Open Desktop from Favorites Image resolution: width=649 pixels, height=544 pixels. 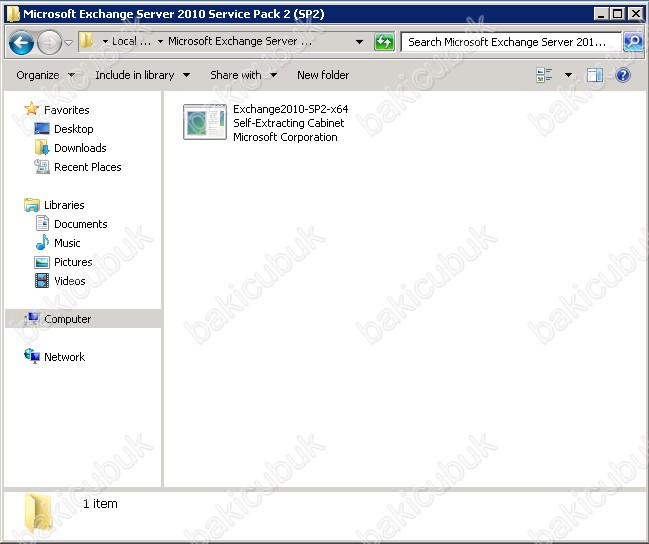pos(74,129)
